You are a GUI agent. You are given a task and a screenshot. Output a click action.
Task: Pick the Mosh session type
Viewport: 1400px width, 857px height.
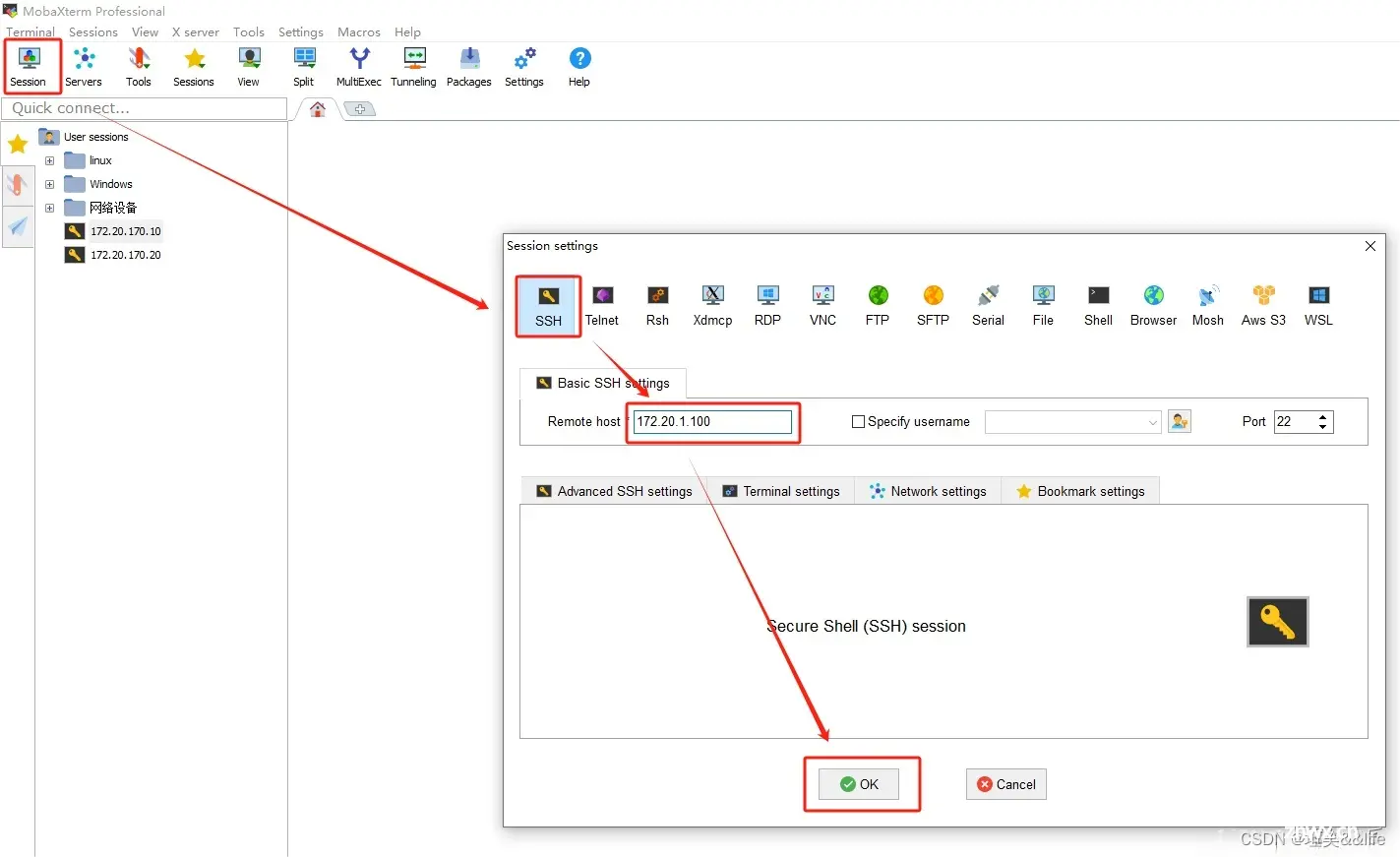coord(1208,306)
